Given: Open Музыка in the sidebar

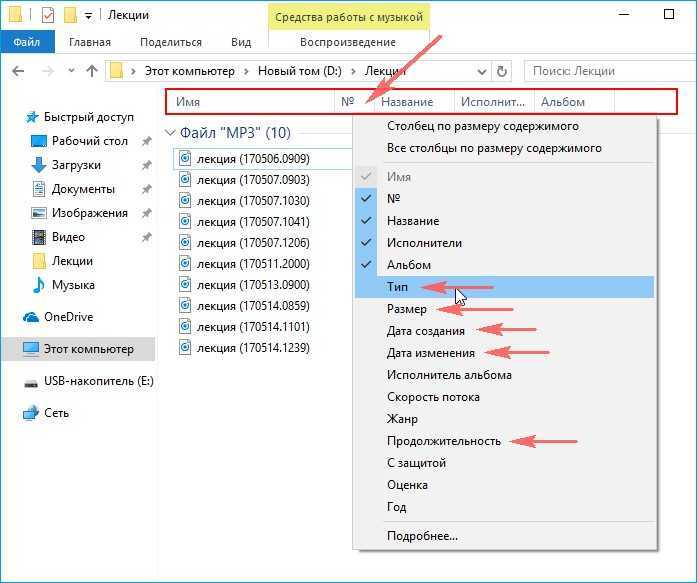Looking at the screenshot, I should pos(64,285).
